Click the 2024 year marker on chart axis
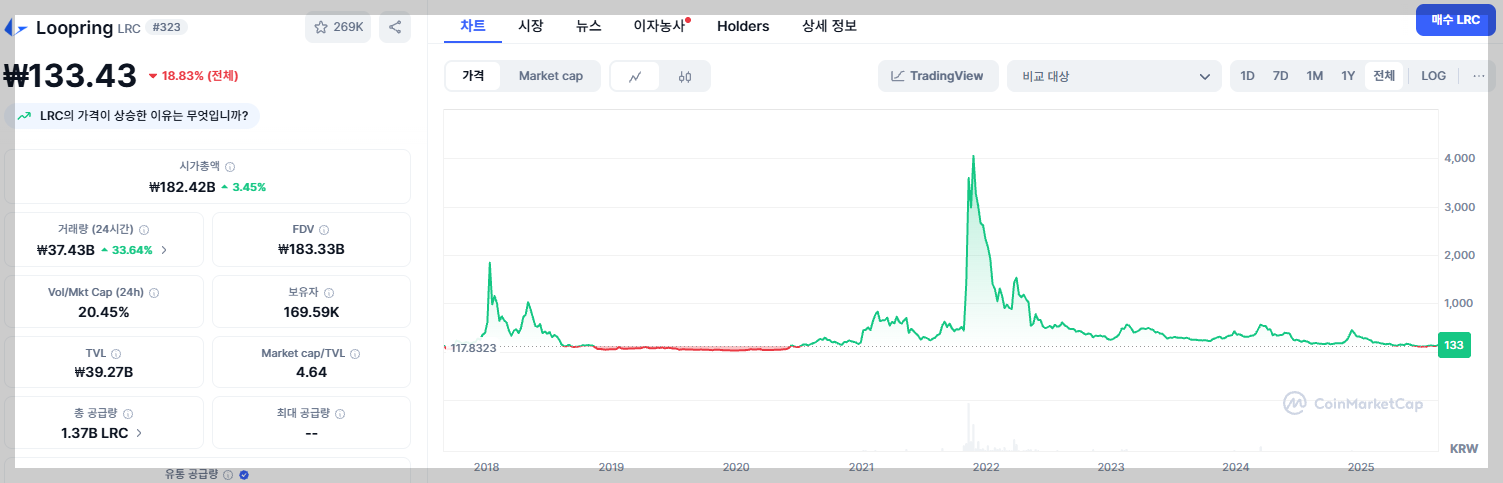The width and height of the screenshot is (1503, 483). tap(1236, 467)
